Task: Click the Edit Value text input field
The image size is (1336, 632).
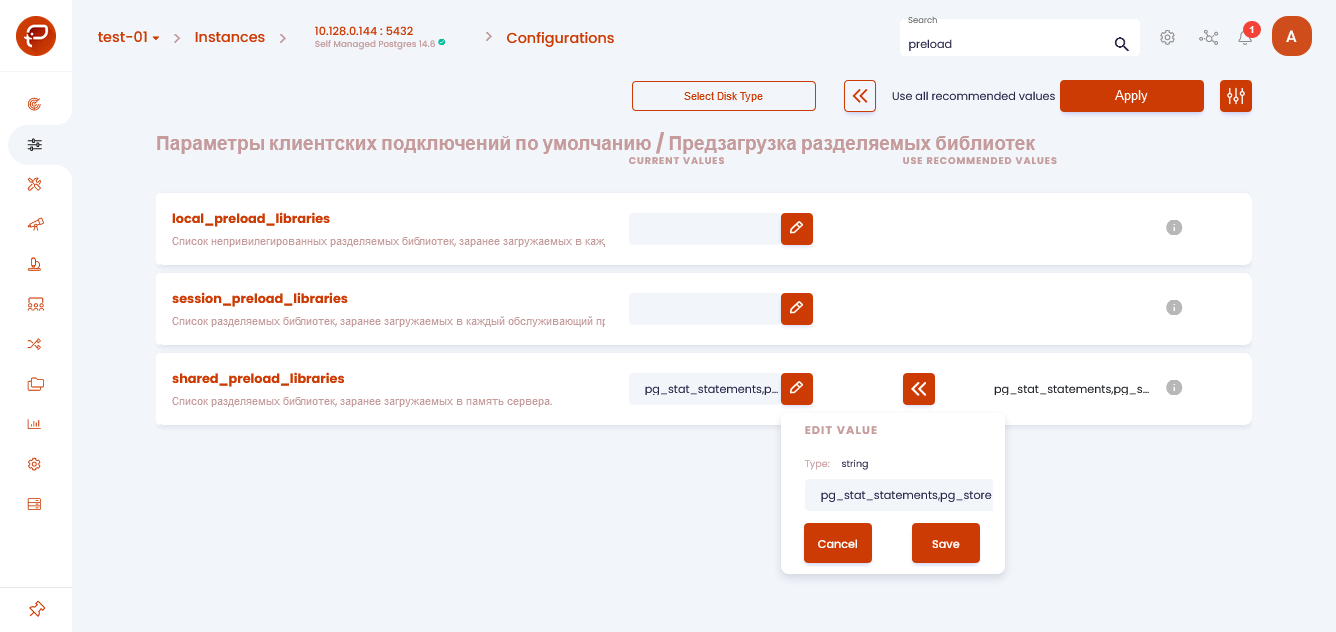Action: [x=899, y=495]
